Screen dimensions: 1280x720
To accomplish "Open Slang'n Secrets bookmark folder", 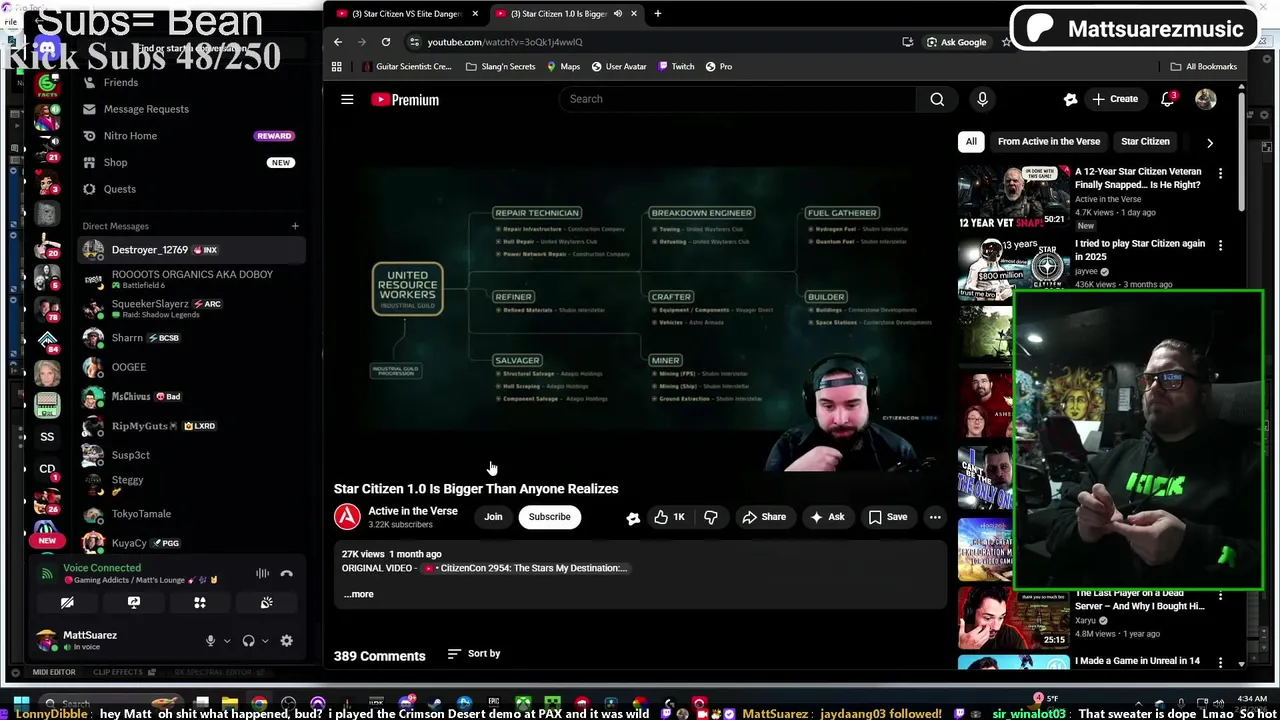I will 501,67.
